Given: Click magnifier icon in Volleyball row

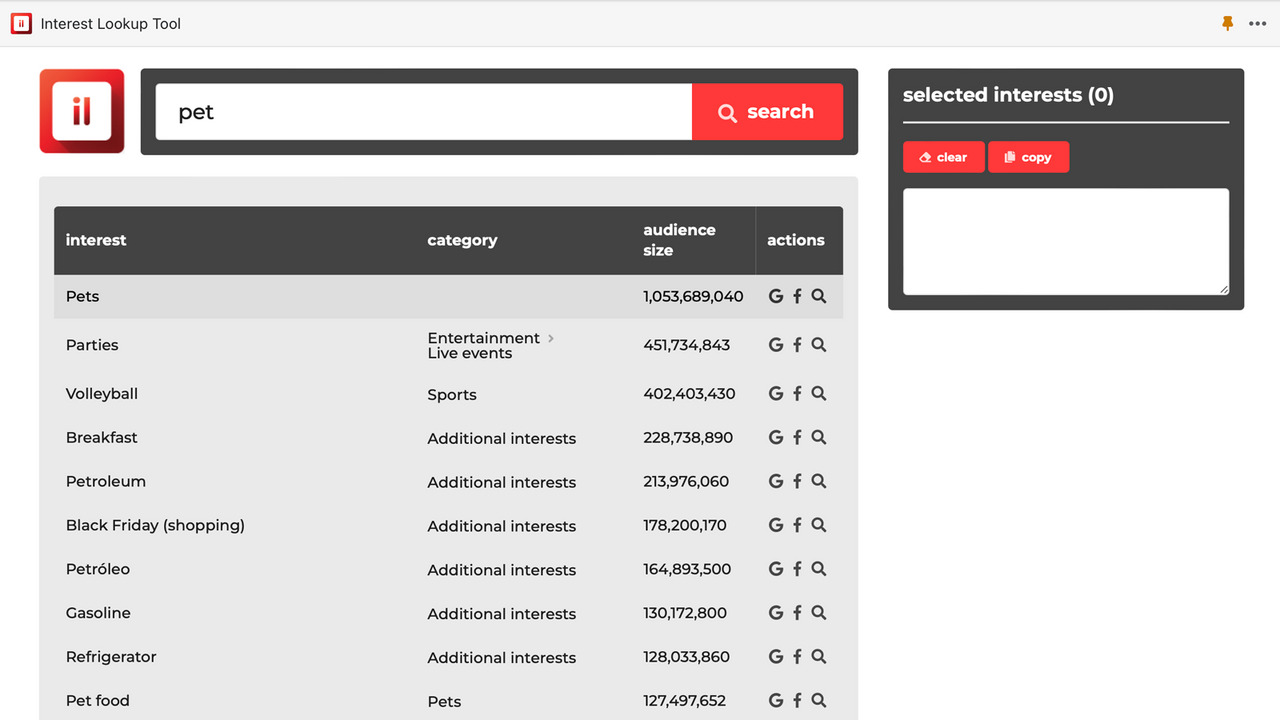Looking at the screenshot, I should [819, 394].
